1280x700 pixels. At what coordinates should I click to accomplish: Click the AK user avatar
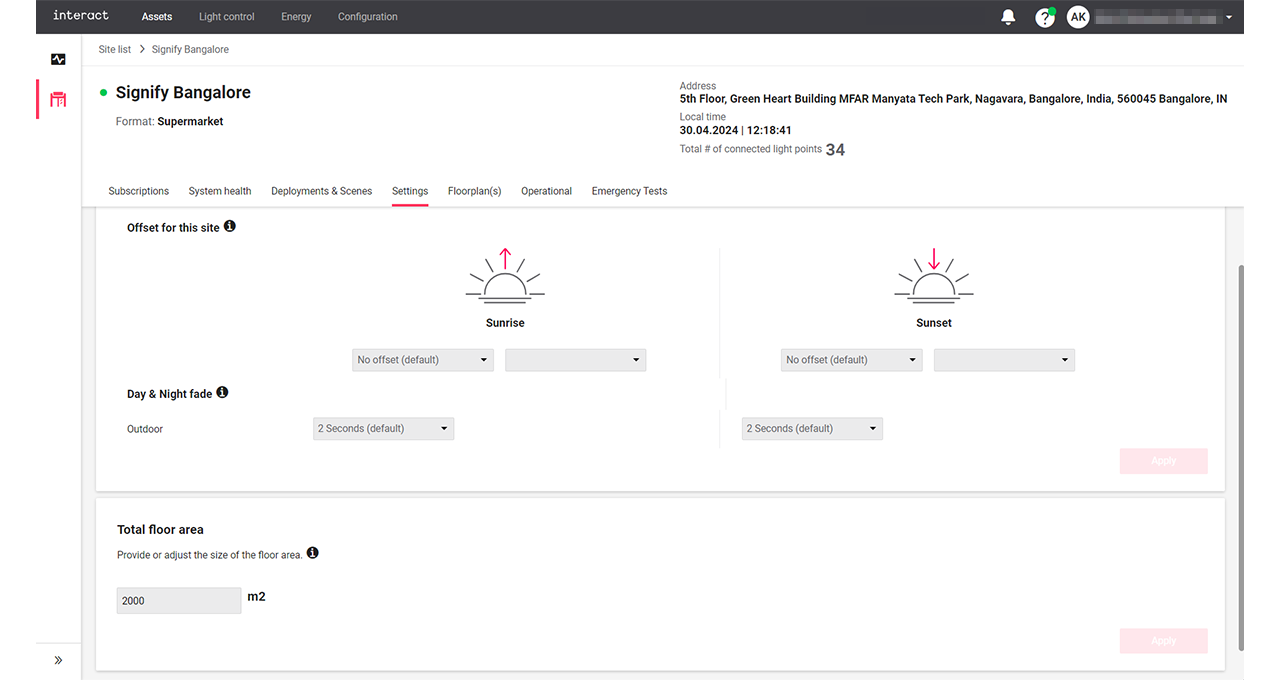1077,17
